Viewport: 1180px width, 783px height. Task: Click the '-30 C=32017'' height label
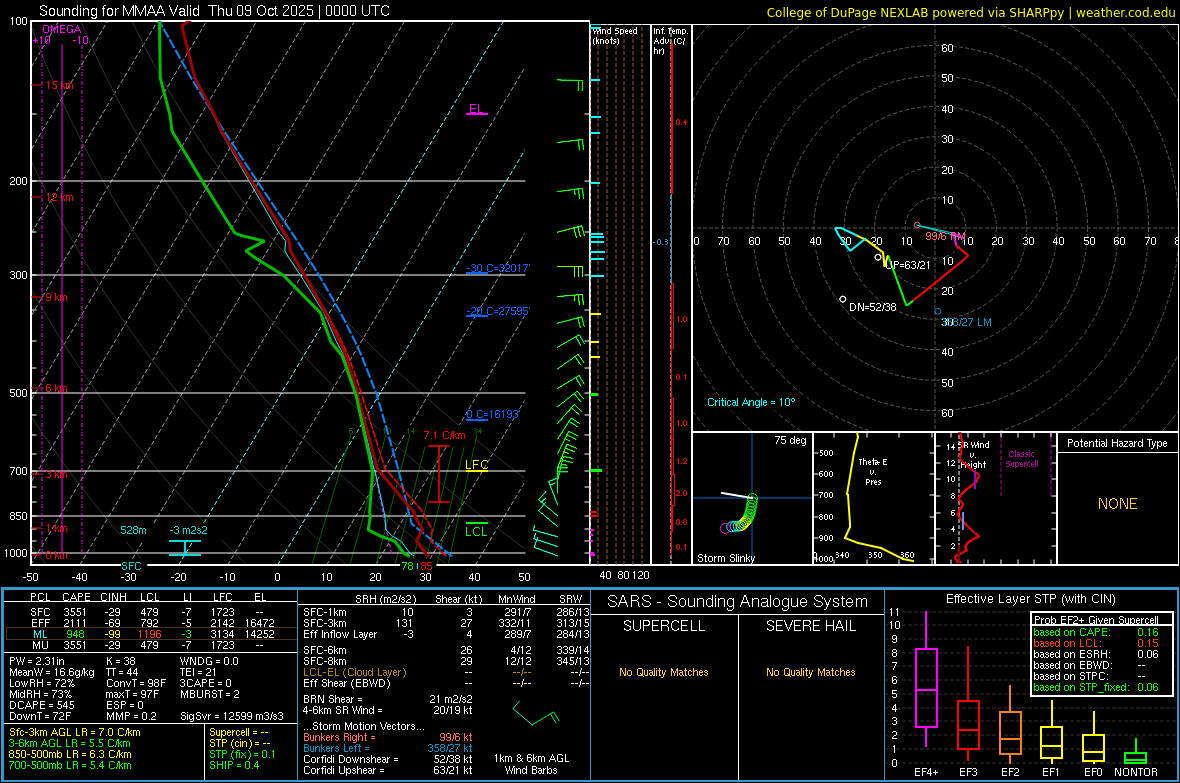[498, 268]
